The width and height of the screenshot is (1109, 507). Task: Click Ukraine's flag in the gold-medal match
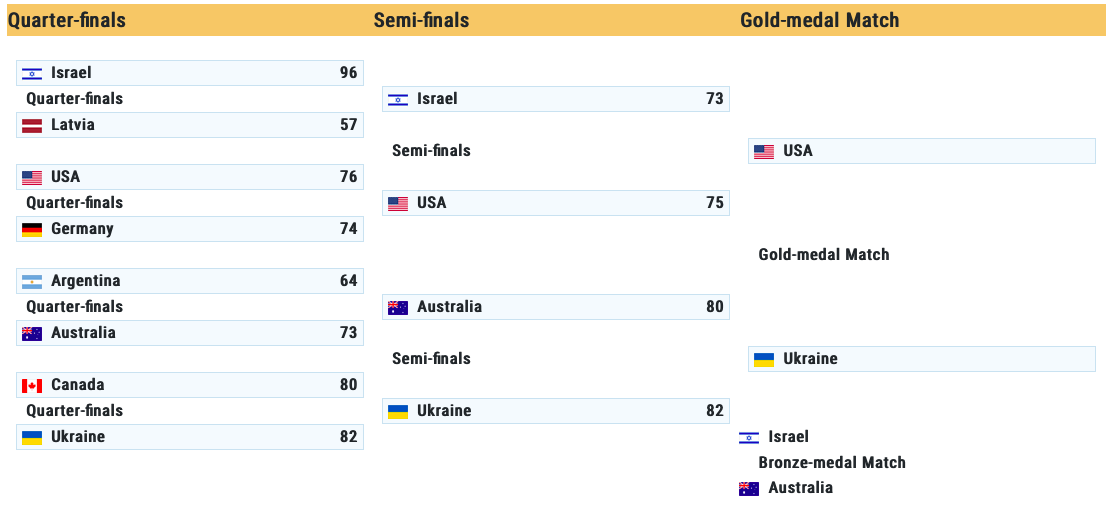pos(764,359)
